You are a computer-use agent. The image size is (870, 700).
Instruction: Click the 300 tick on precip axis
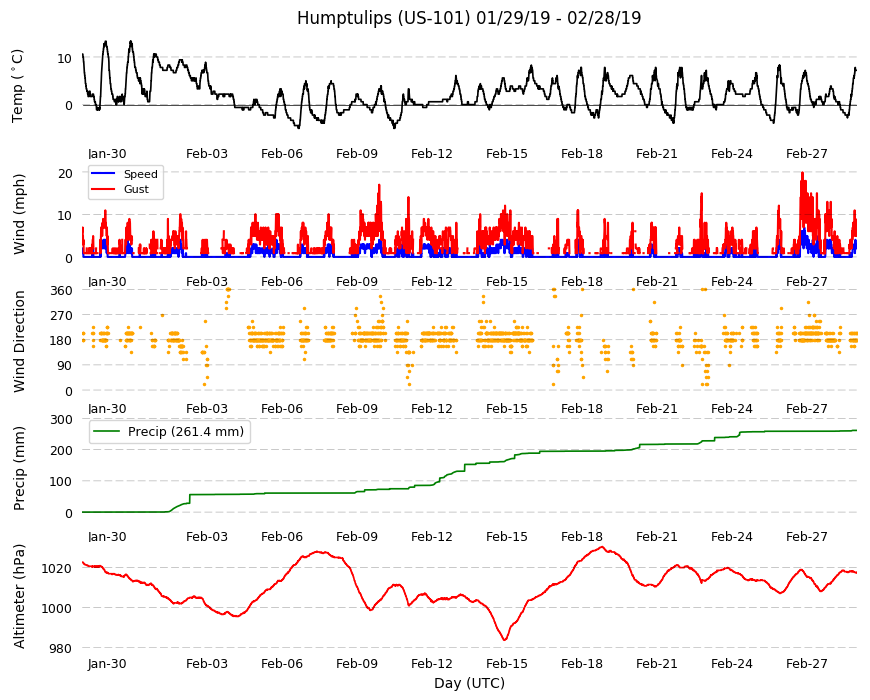[62, 419]
